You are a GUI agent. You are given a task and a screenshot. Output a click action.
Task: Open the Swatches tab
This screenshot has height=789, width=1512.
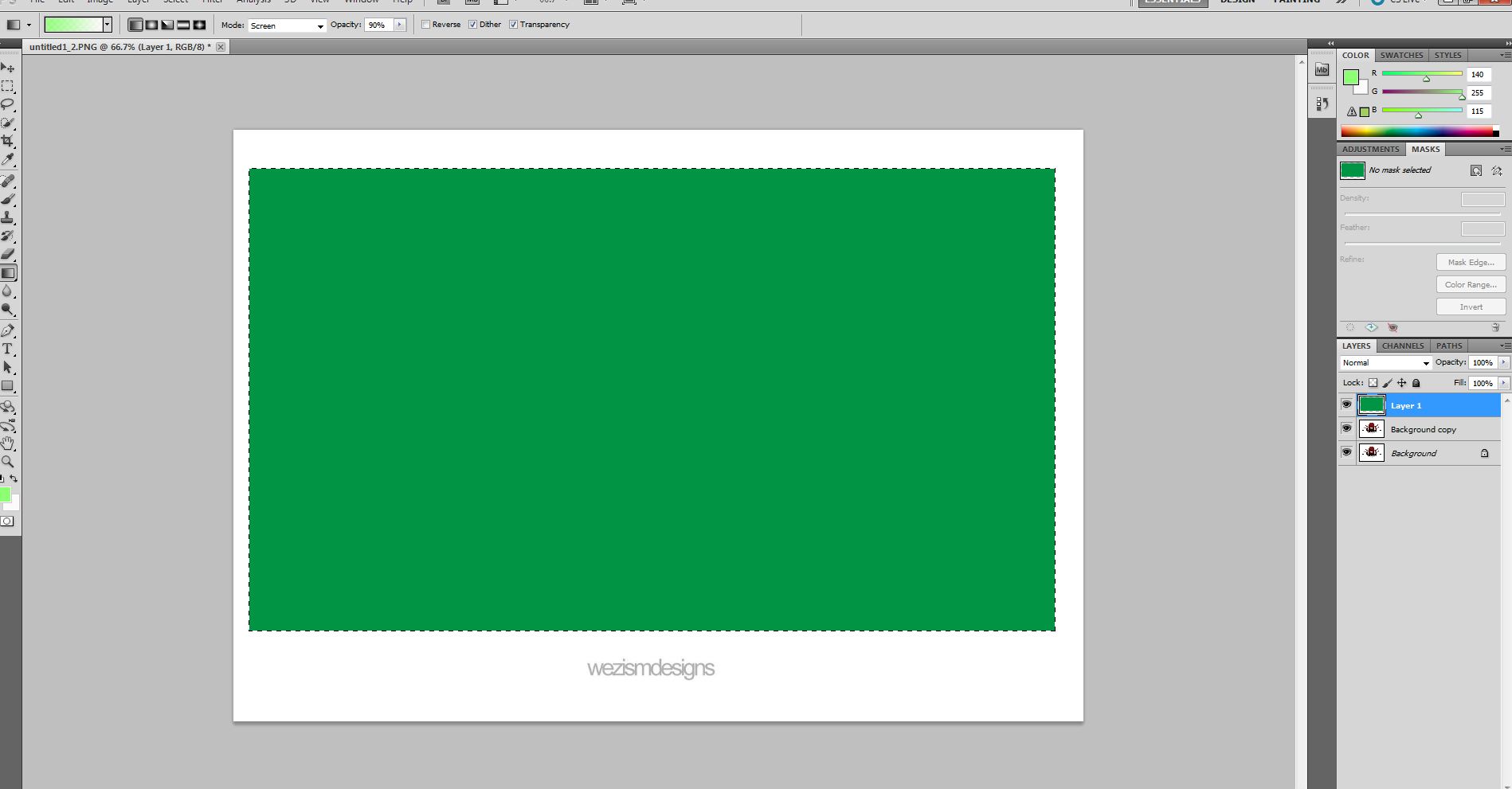pyautogui.click(x=1401, y=55)
